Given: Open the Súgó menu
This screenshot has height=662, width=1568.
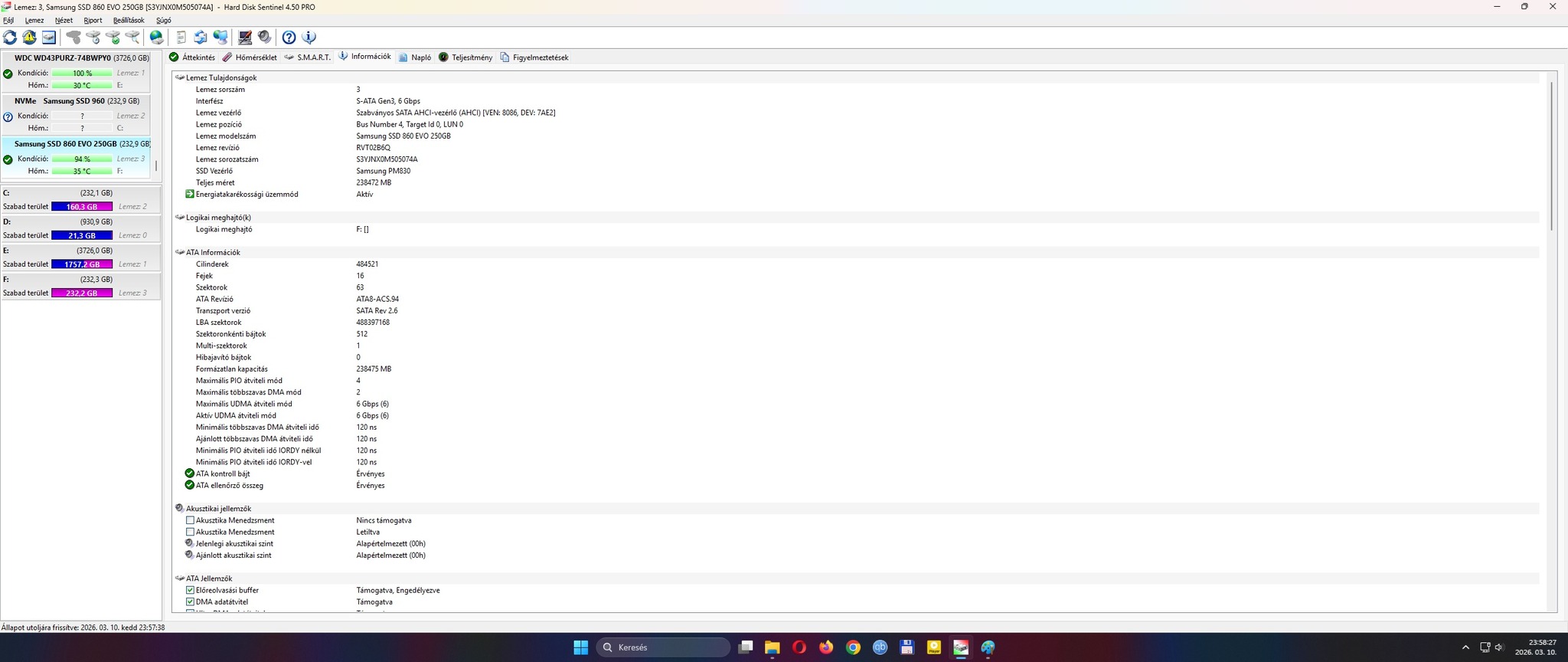Looking at the screenshot, I should 164,21.
